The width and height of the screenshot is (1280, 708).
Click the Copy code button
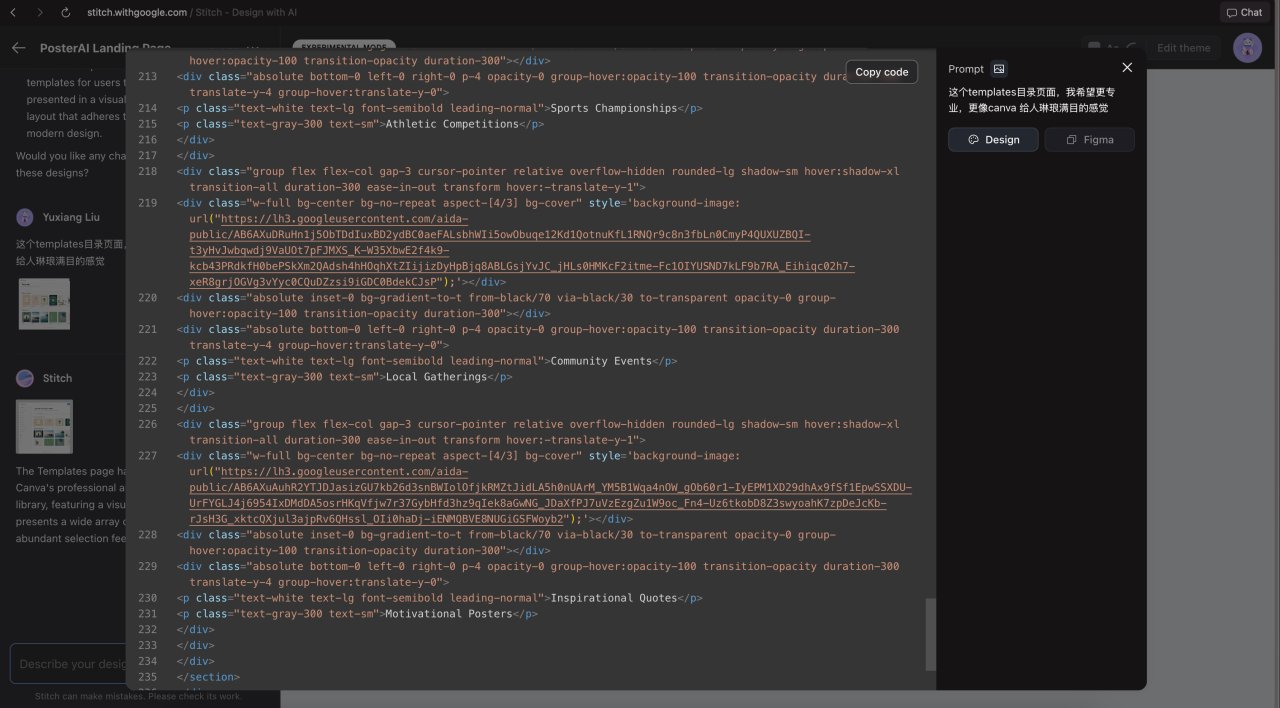click(x=881, y=72)
